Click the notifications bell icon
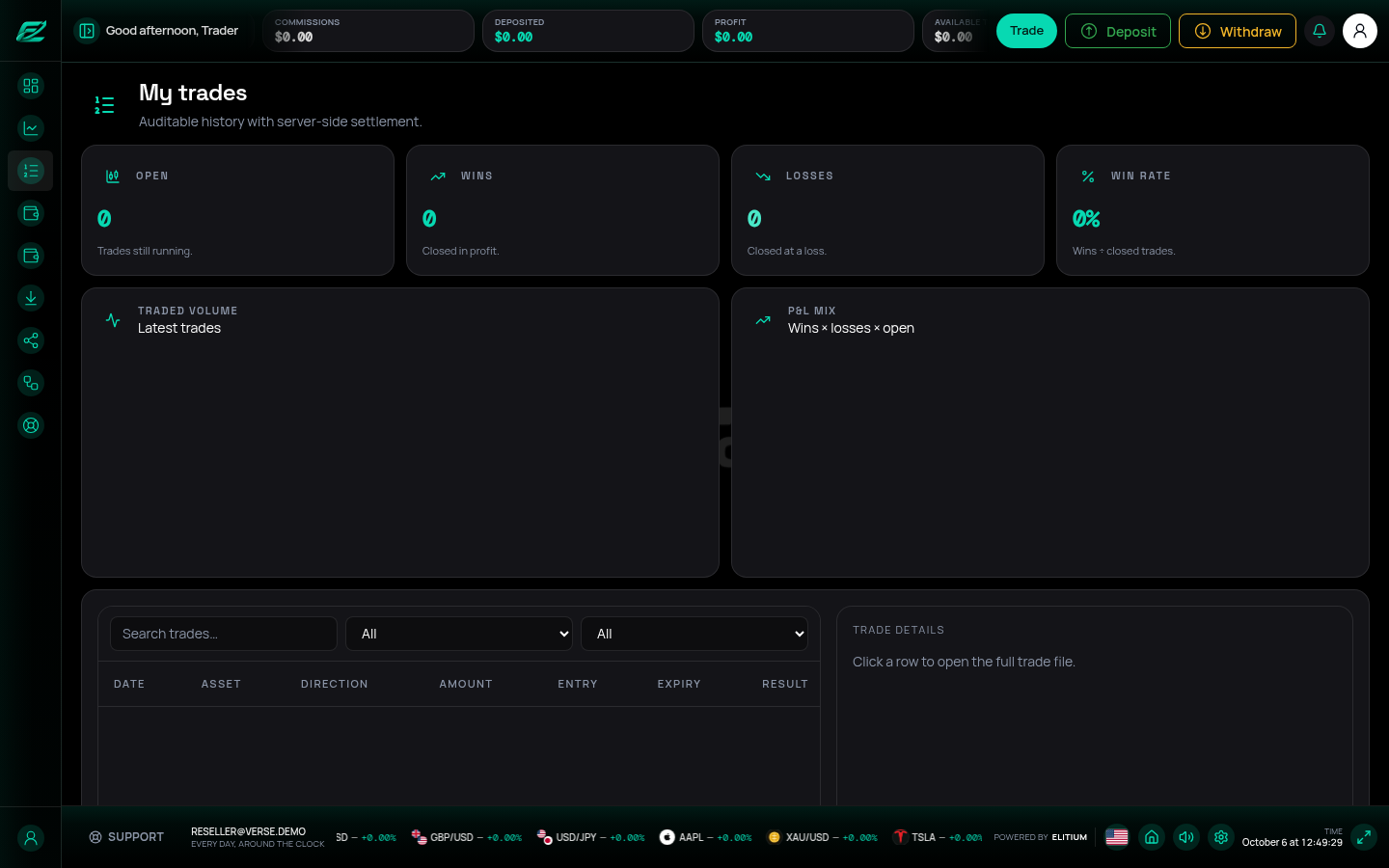The image size is (1389, 868). [1320, 31]
